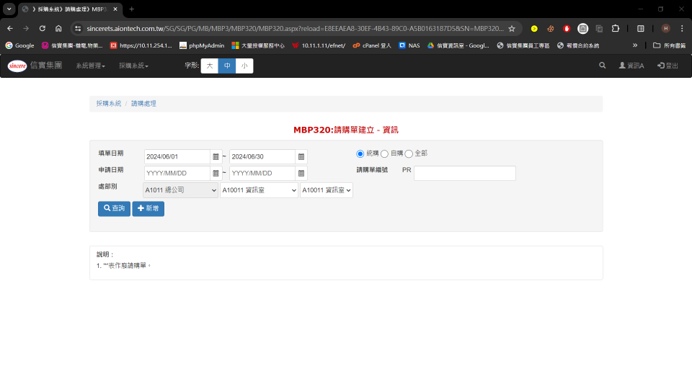Bookmark this page with the star icon
The image size is (692, 371).
512,29
